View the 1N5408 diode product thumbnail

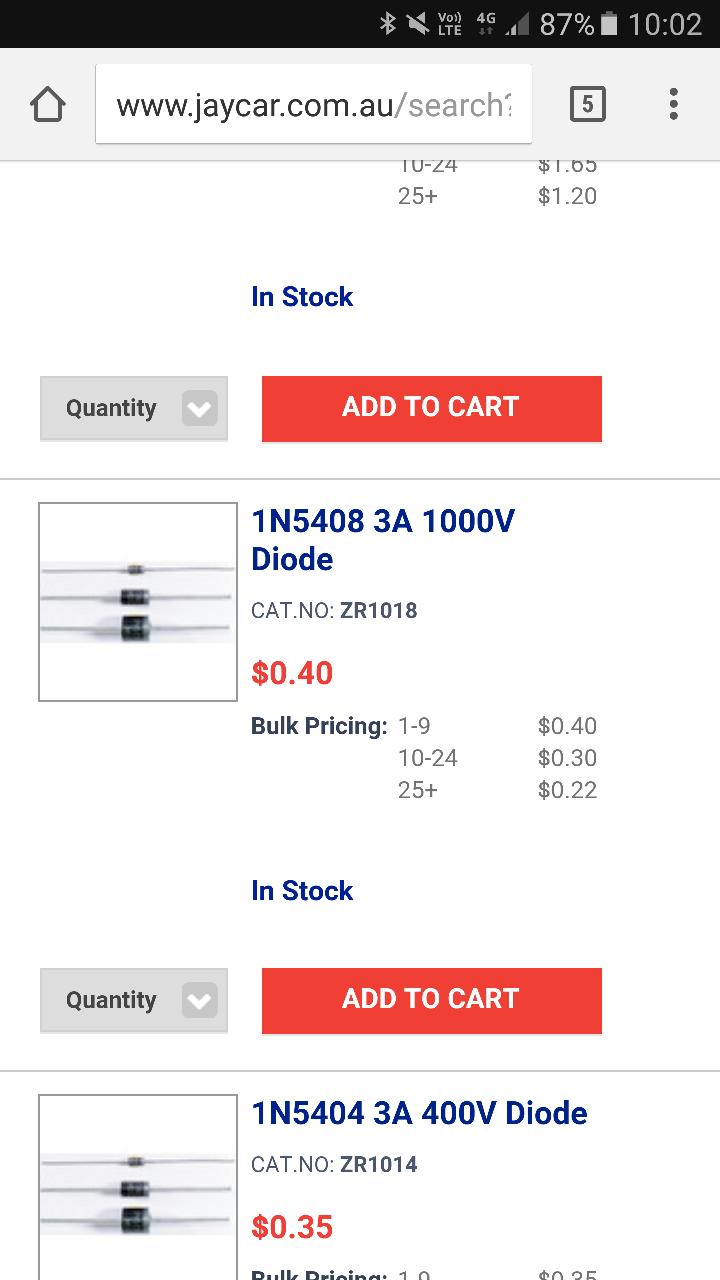138,601
